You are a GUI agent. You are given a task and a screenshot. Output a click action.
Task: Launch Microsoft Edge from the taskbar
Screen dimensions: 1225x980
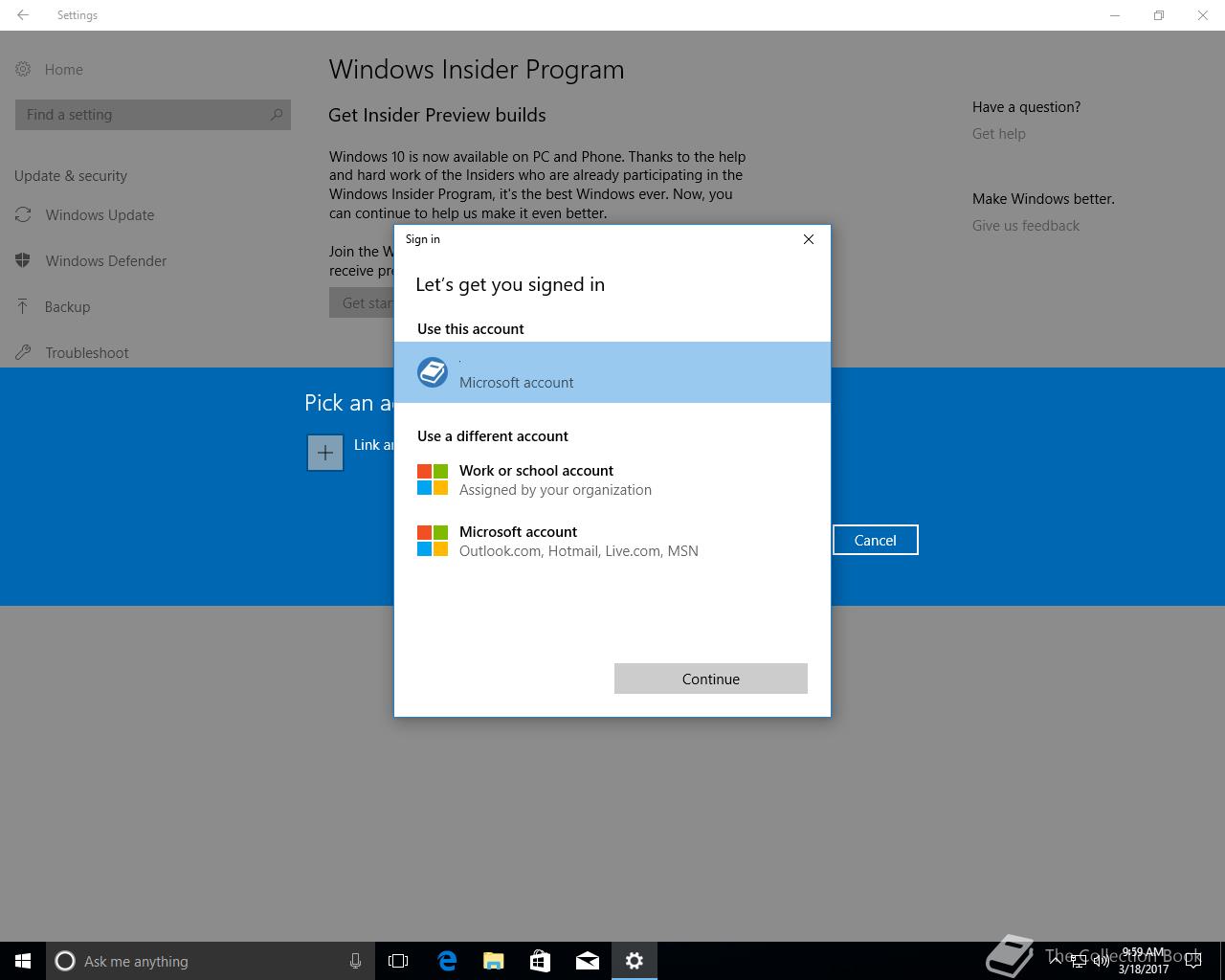[447, 961]
